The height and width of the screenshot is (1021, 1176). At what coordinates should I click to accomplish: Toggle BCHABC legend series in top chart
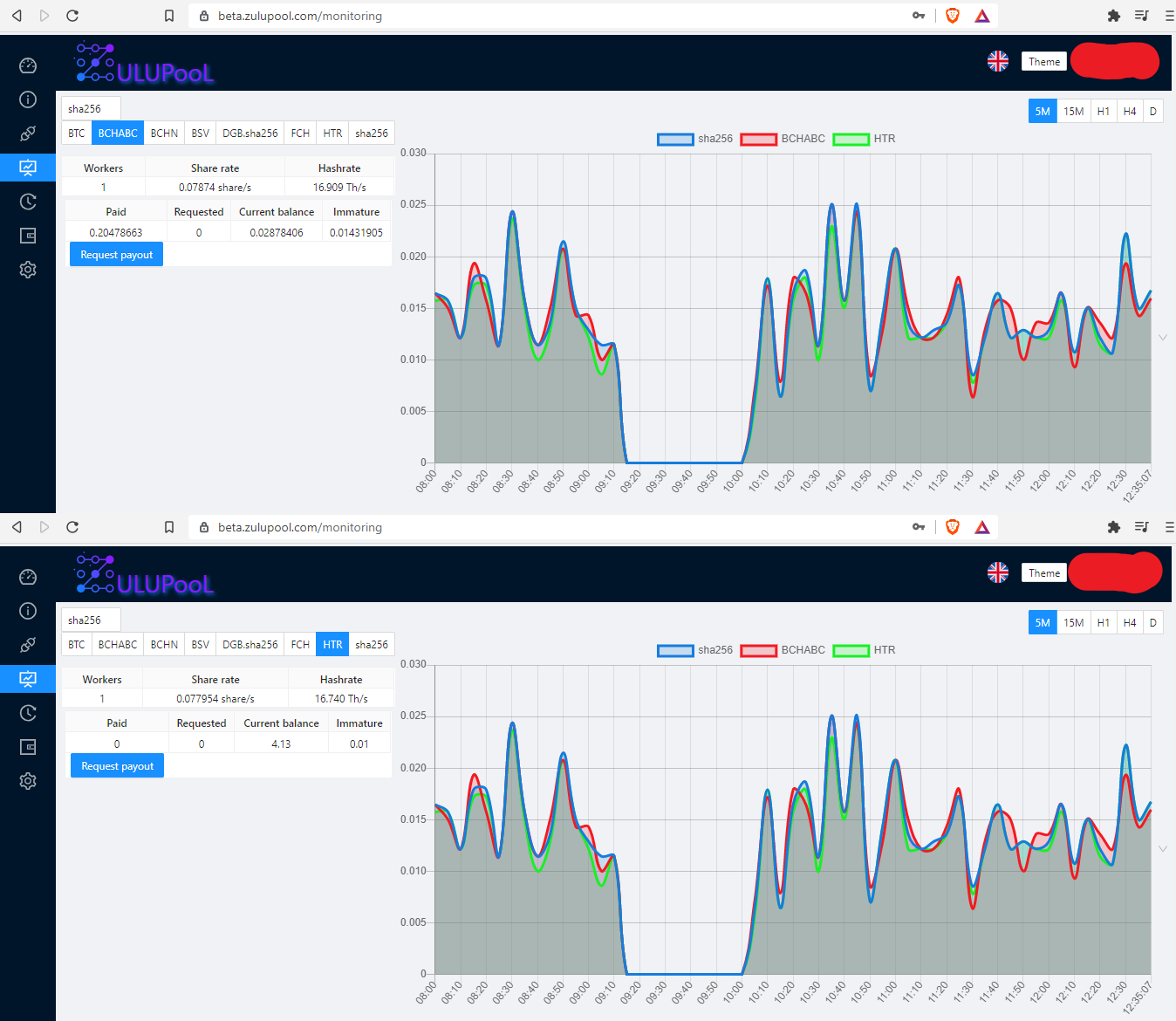coord(783,139)
